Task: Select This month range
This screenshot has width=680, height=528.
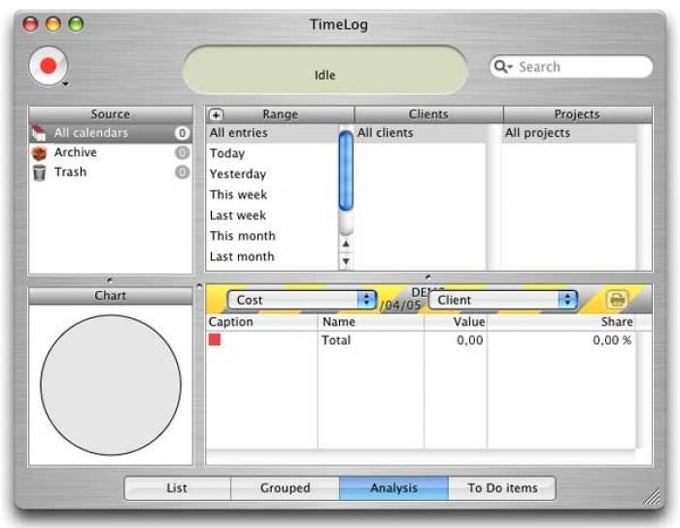Action: pyautogui.click(x=272, y=236)
